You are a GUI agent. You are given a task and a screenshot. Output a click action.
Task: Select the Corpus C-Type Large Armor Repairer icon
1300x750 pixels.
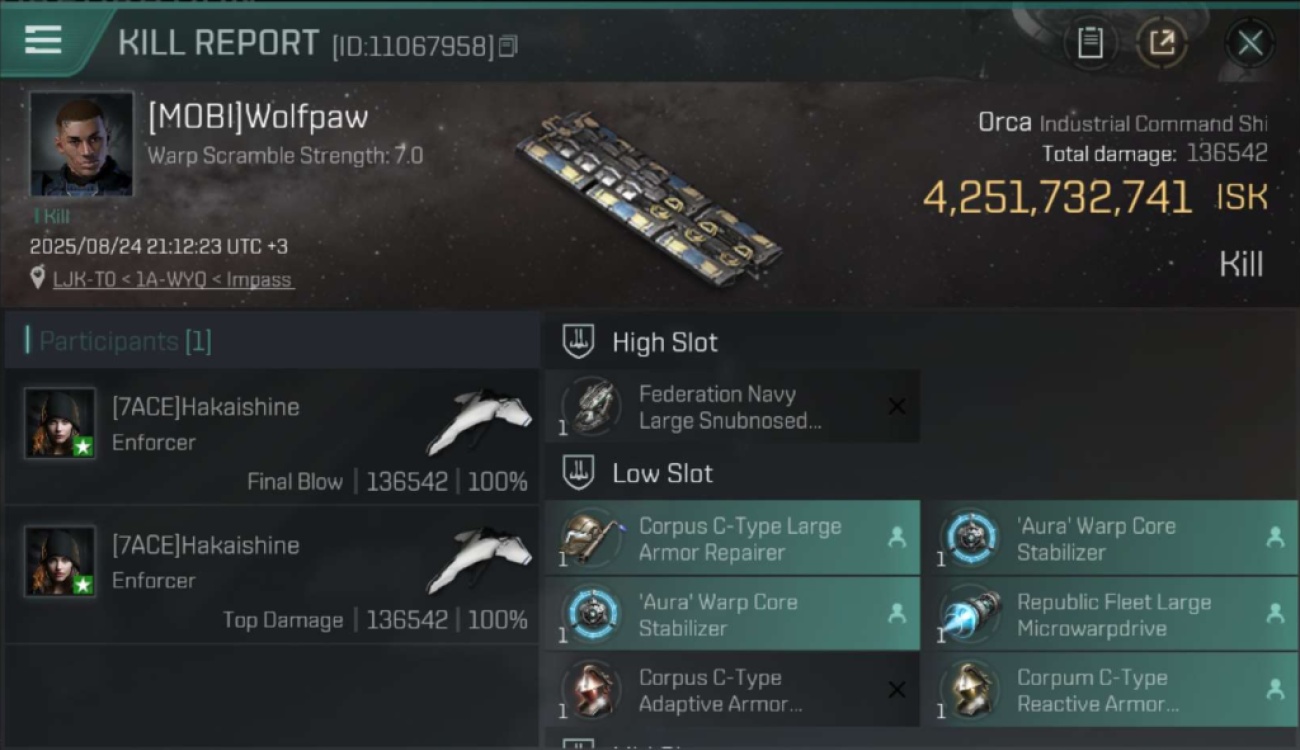tap(592, 539)
